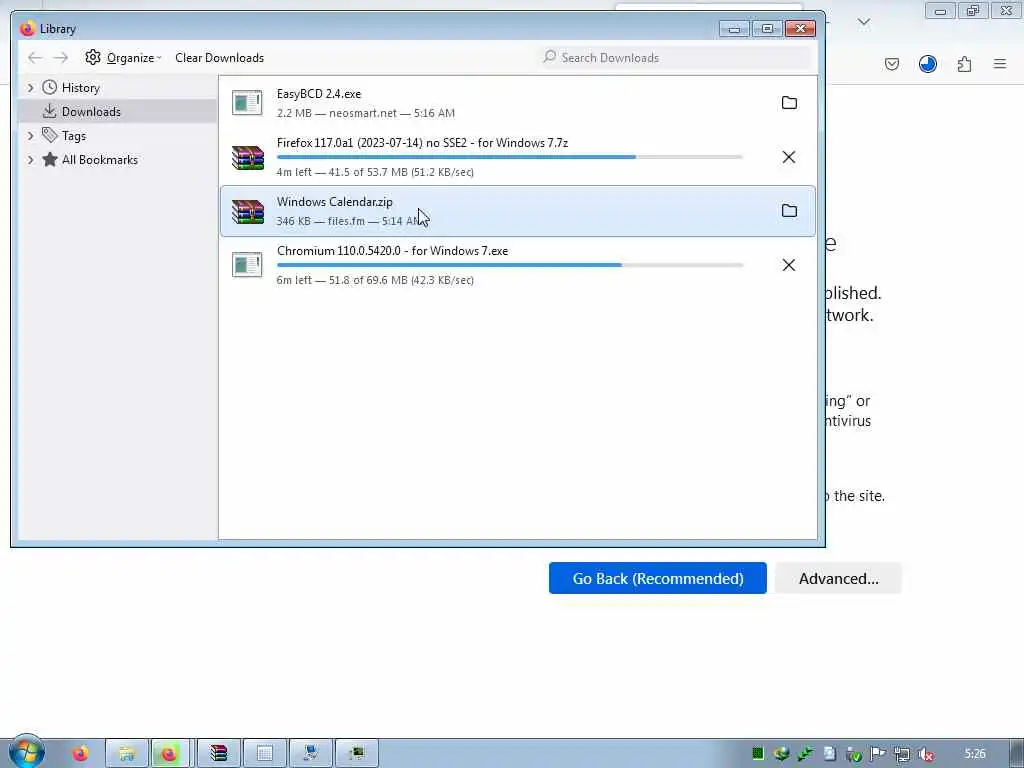This screenshot has width=1024, height=768.
Task: Select the Firefox 117.0a1 no SSE2 file name
Action: tap(422, 143)
